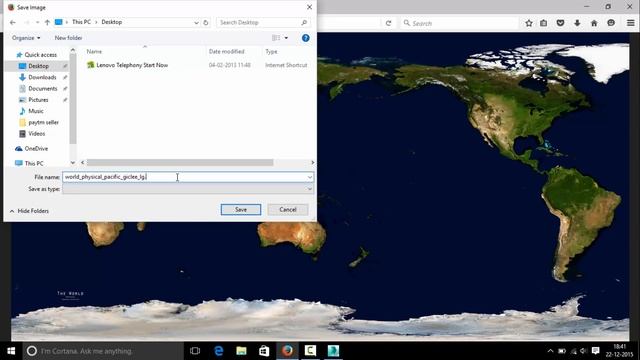The height and width of the screenshot is (360, 640).
Task: Open Pictures in the sidebar
Action: pos(38,100)
